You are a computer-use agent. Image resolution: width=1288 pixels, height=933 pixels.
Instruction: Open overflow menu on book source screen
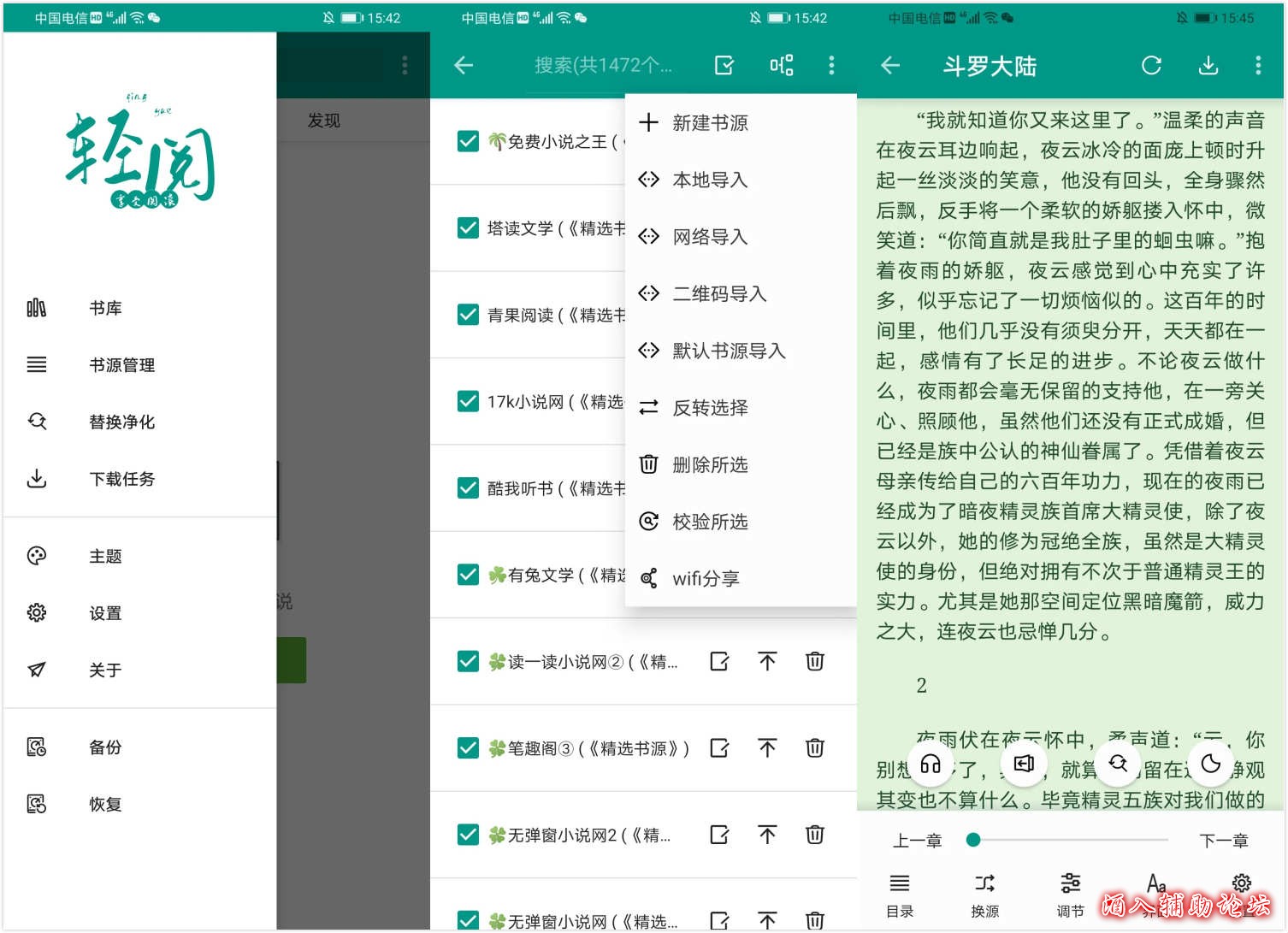(831, 65)
